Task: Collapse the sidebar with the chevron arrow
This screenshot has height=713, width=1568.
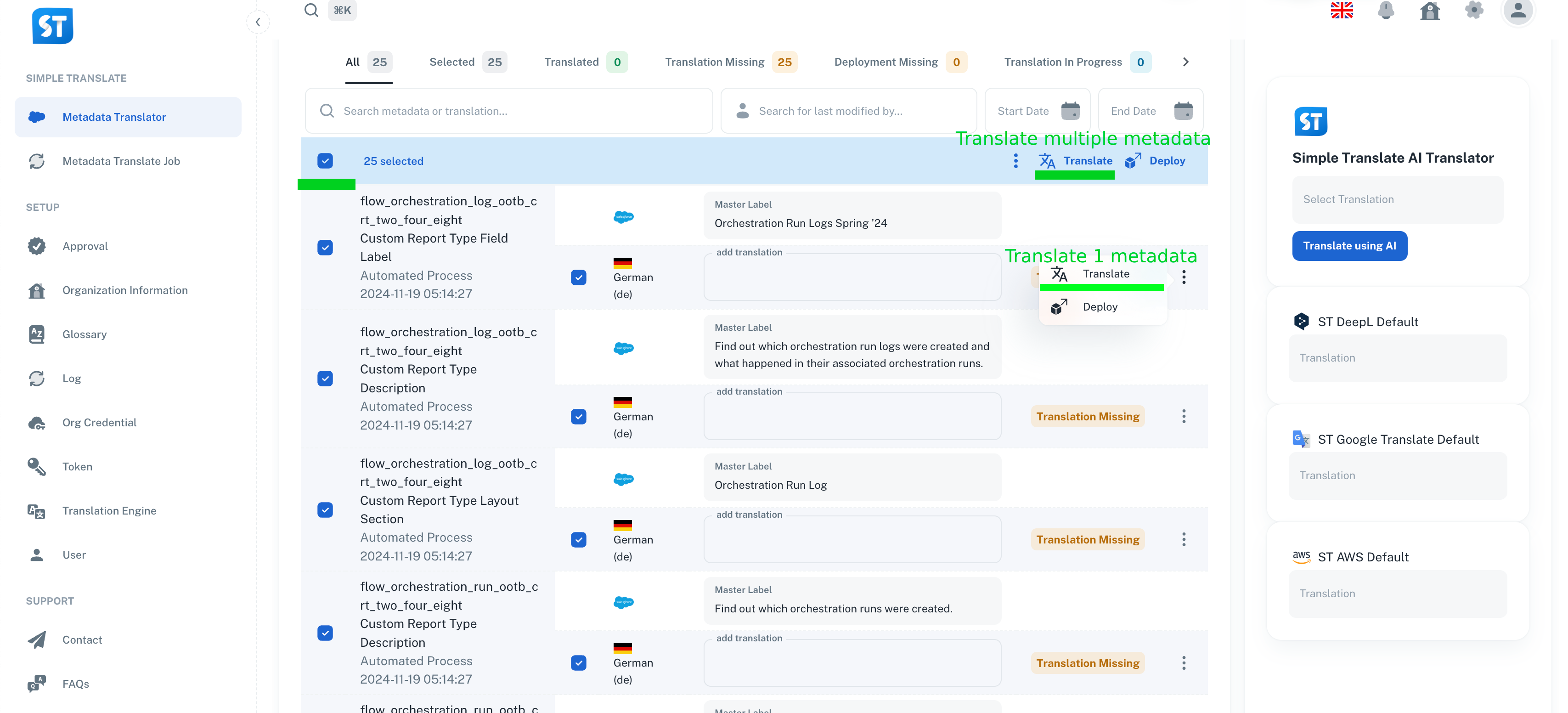Action: pyautogui.click(x=258, y=23)
